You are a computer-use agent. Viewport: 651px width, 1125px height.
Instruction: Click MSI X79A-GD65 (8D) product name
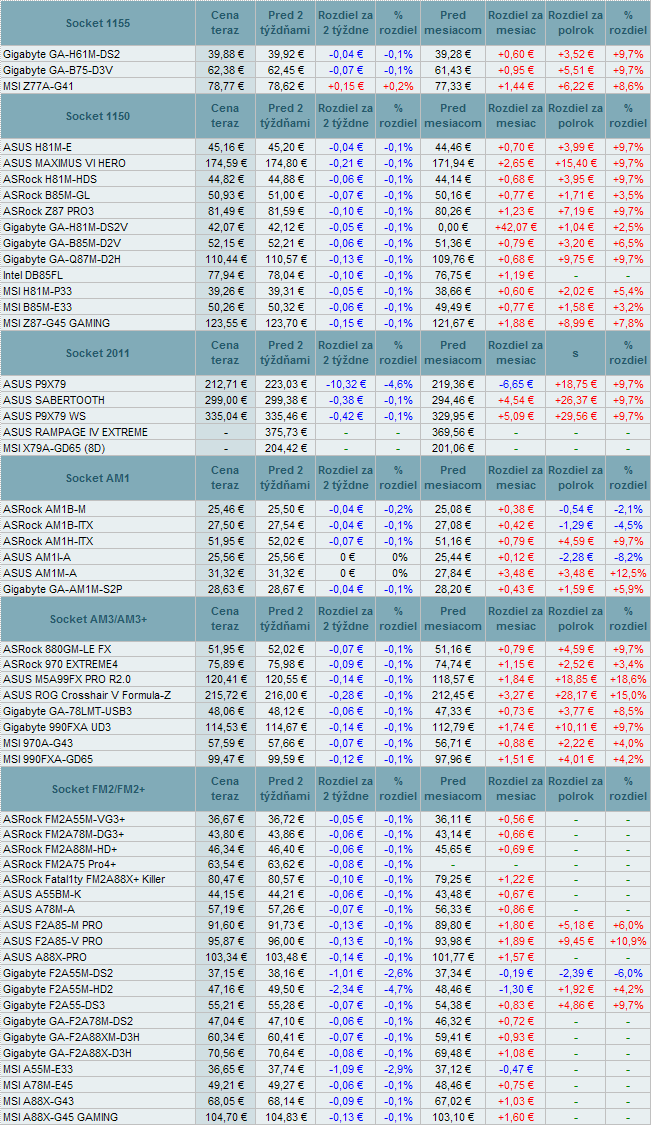(x=54, y=448)
